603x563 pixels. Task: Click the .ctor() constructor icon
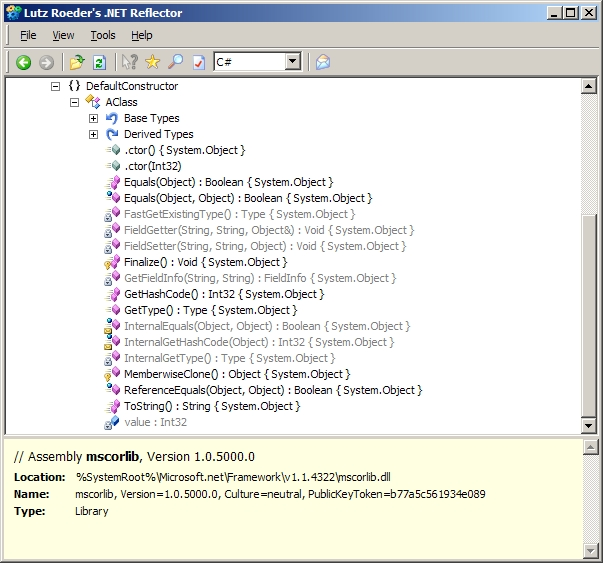point(113,150)
